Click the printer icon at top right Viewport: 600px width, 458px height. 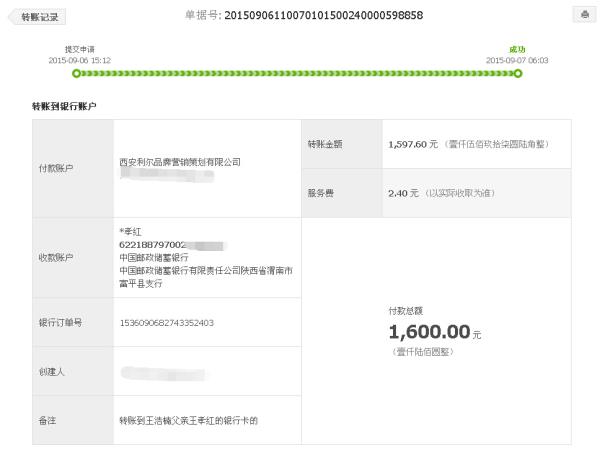(584, 15)
